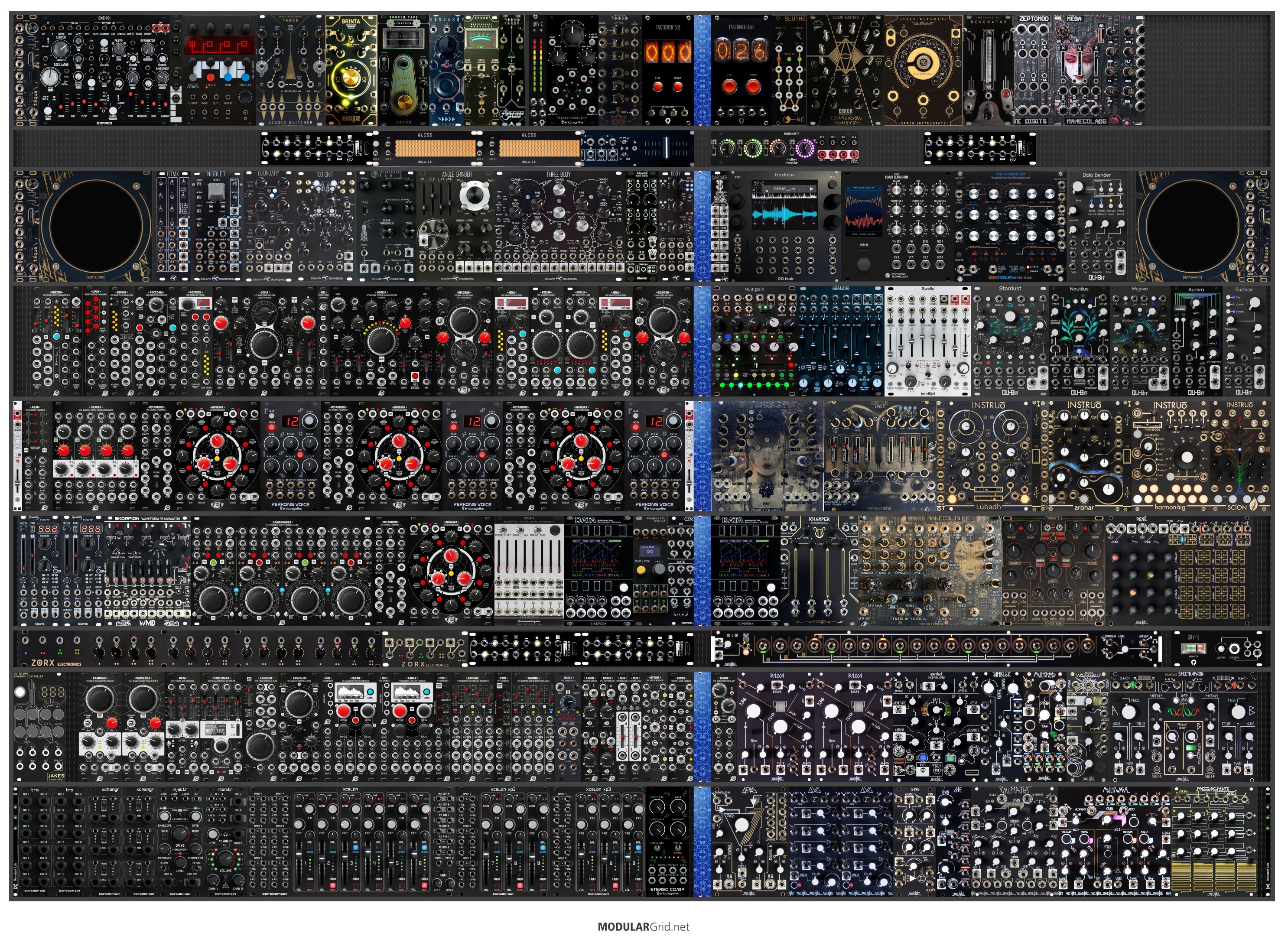Select the STEP 8 sequencer module
1288x936 pixels.
(529, 572)
